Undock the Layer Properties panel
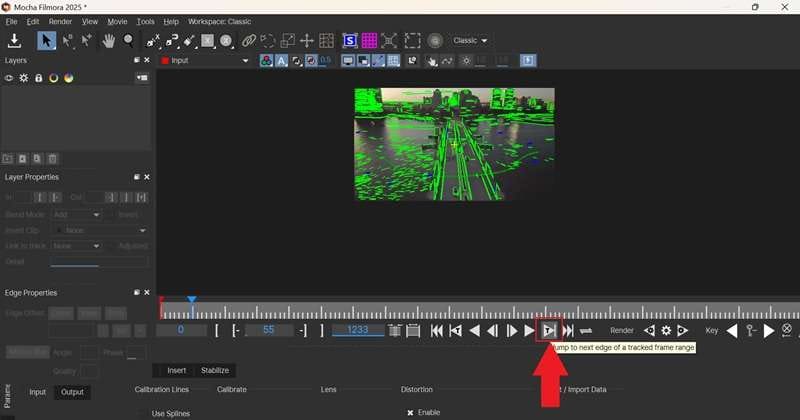The width and height of the screenshot is (800, 420). tap(137, 177)
